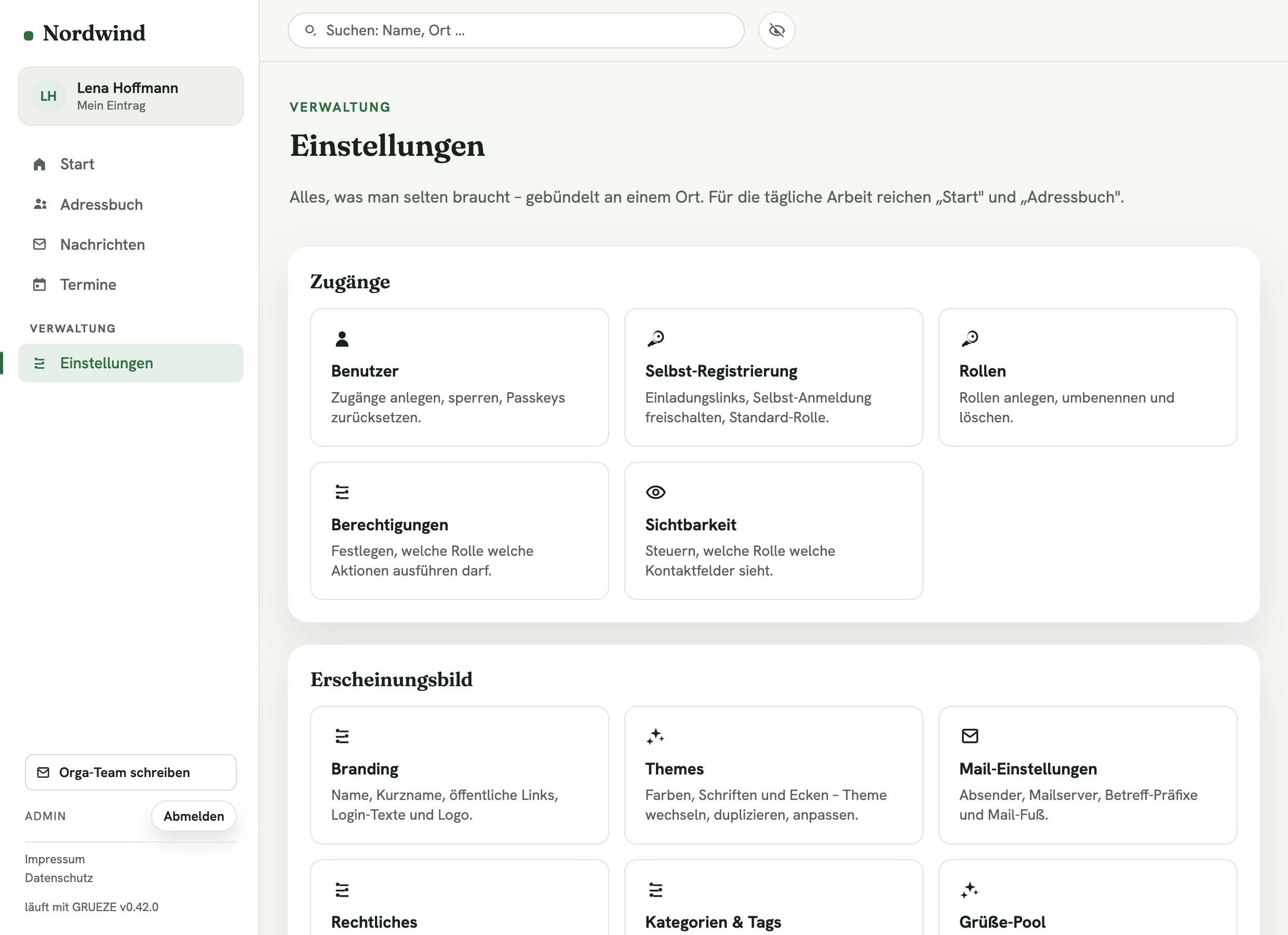Select Termine in the sidebar
The width and height of the screenshot is (1288, 935).
[x=130, y=284]
